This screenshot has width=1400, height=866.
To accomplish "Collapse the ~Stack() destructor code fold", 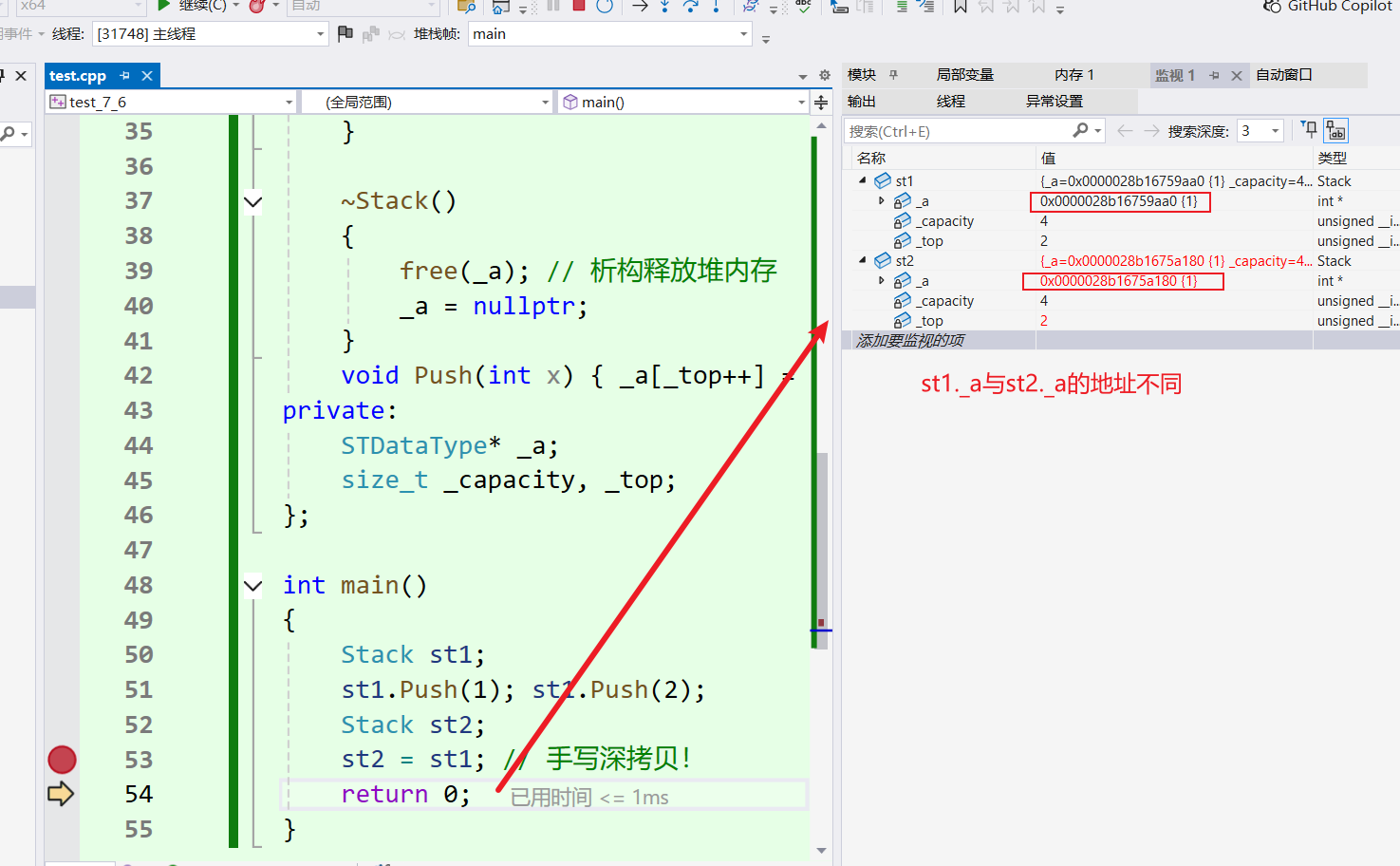I will point(253,201).
